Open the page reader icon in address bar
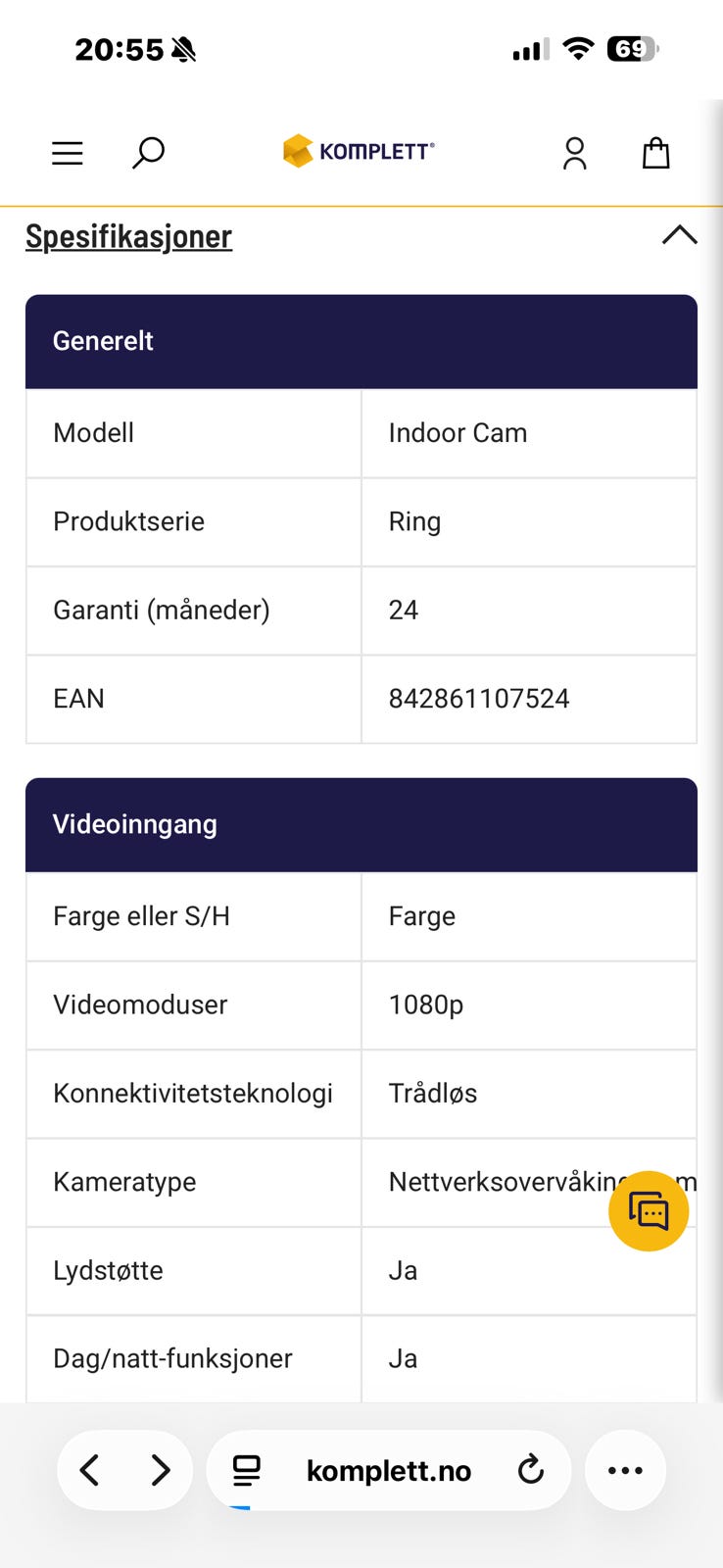The image size is (723, 1568). click(x=247, y=1470)
